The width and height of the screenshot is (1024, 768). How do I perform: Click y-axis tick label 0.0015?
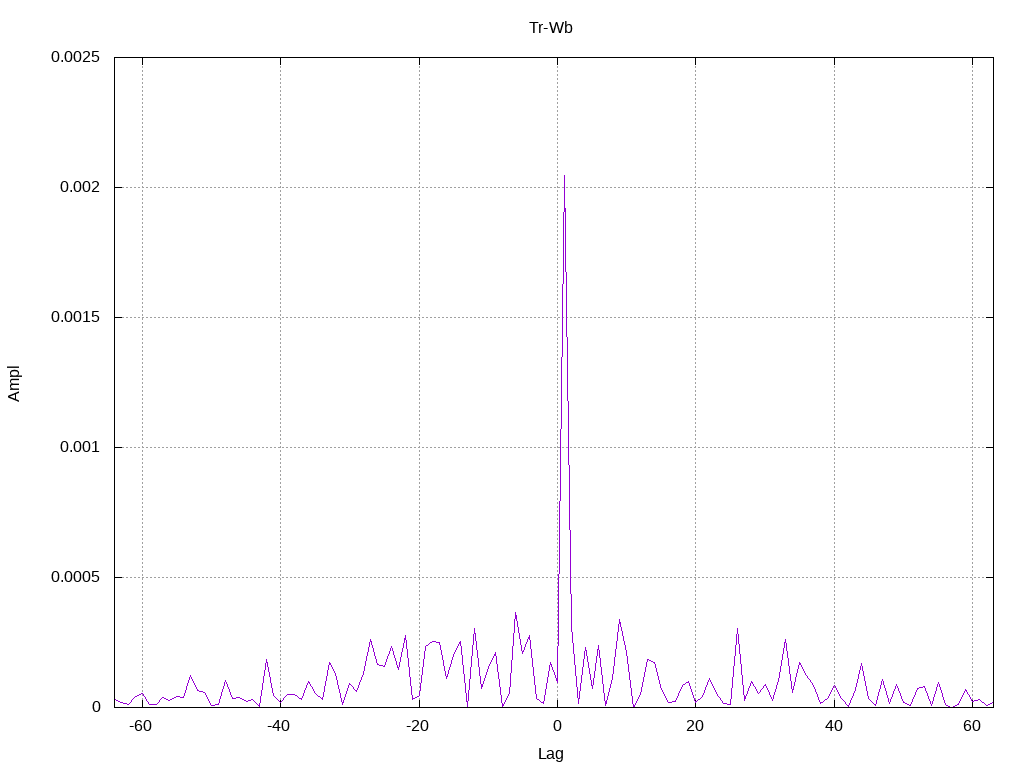[x=76, y=317]
